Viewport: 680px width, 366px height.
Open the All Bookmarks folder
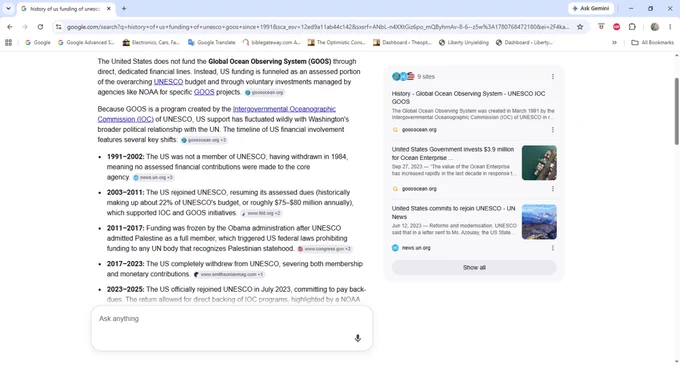(652, 42)
